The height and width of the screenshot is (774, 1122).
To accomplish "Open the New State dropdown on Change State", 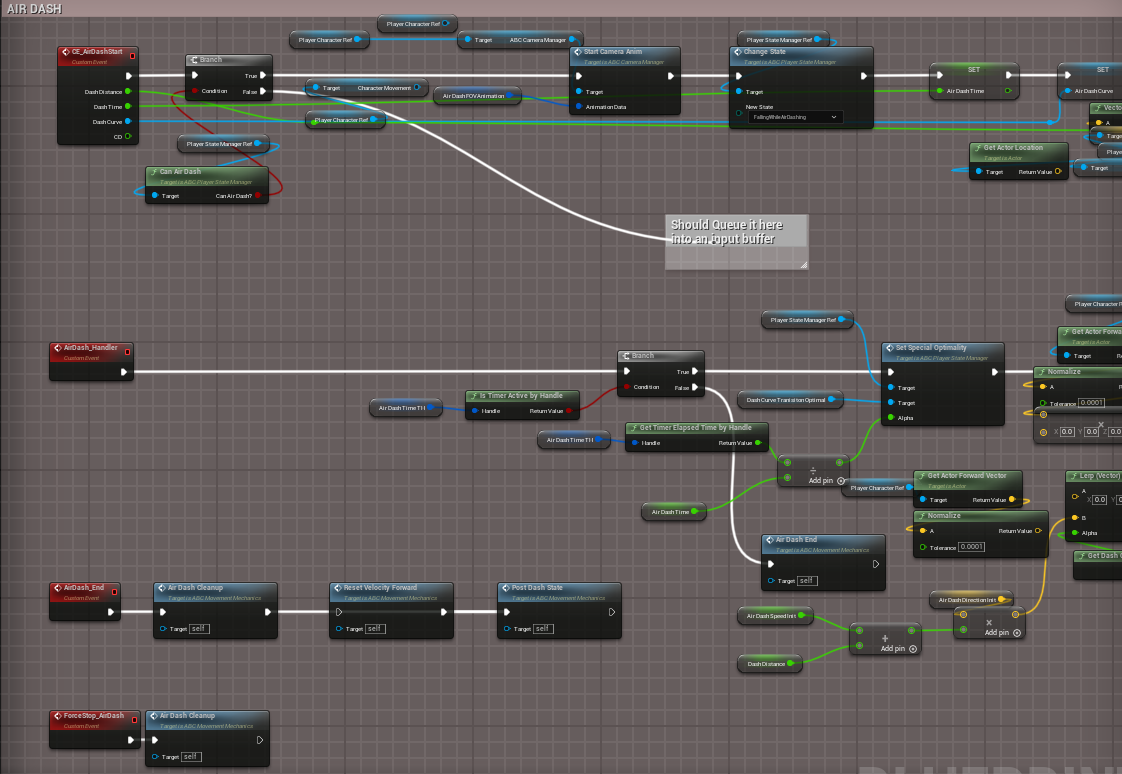I will point(796,117).
